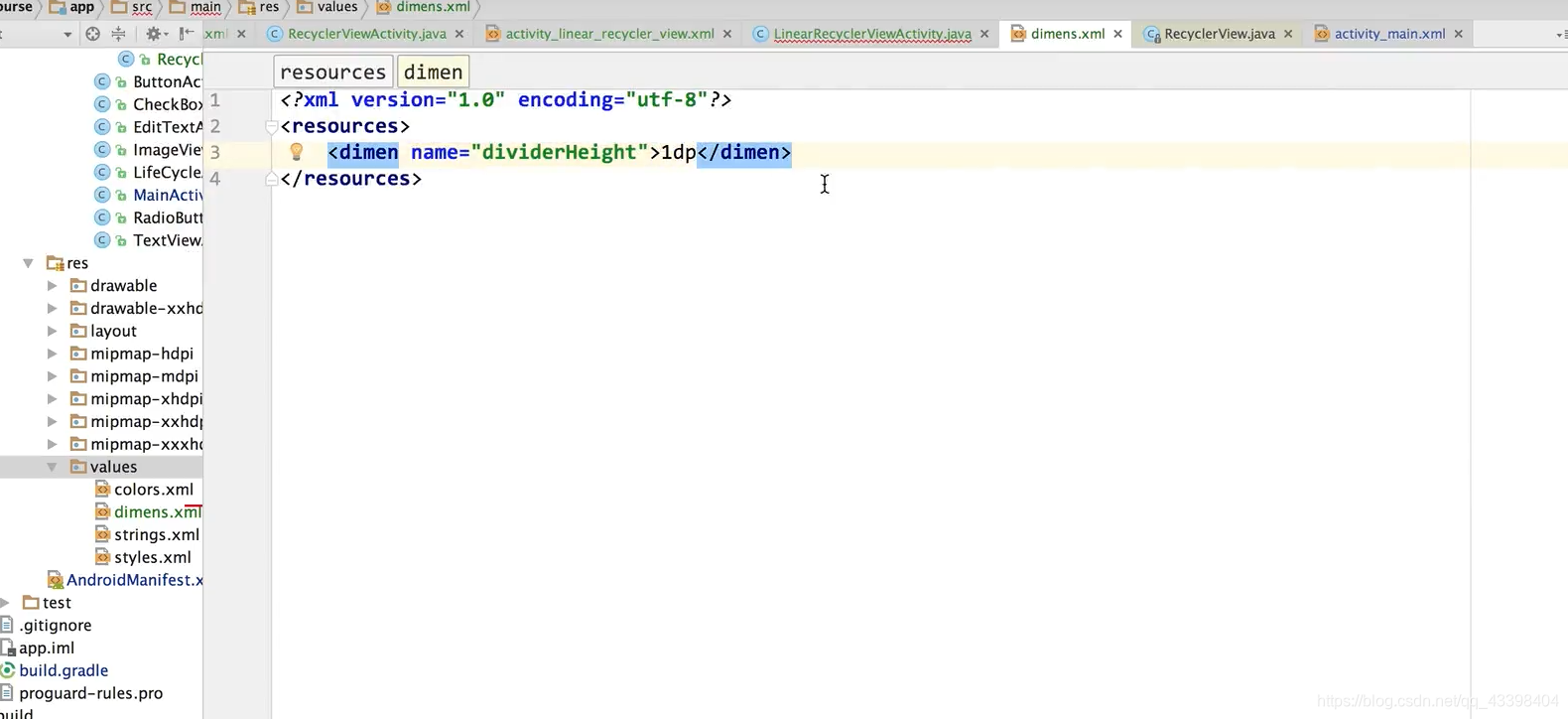
Task: Show hidden tabs dropdown at right edge
Action: point(1562,35)
